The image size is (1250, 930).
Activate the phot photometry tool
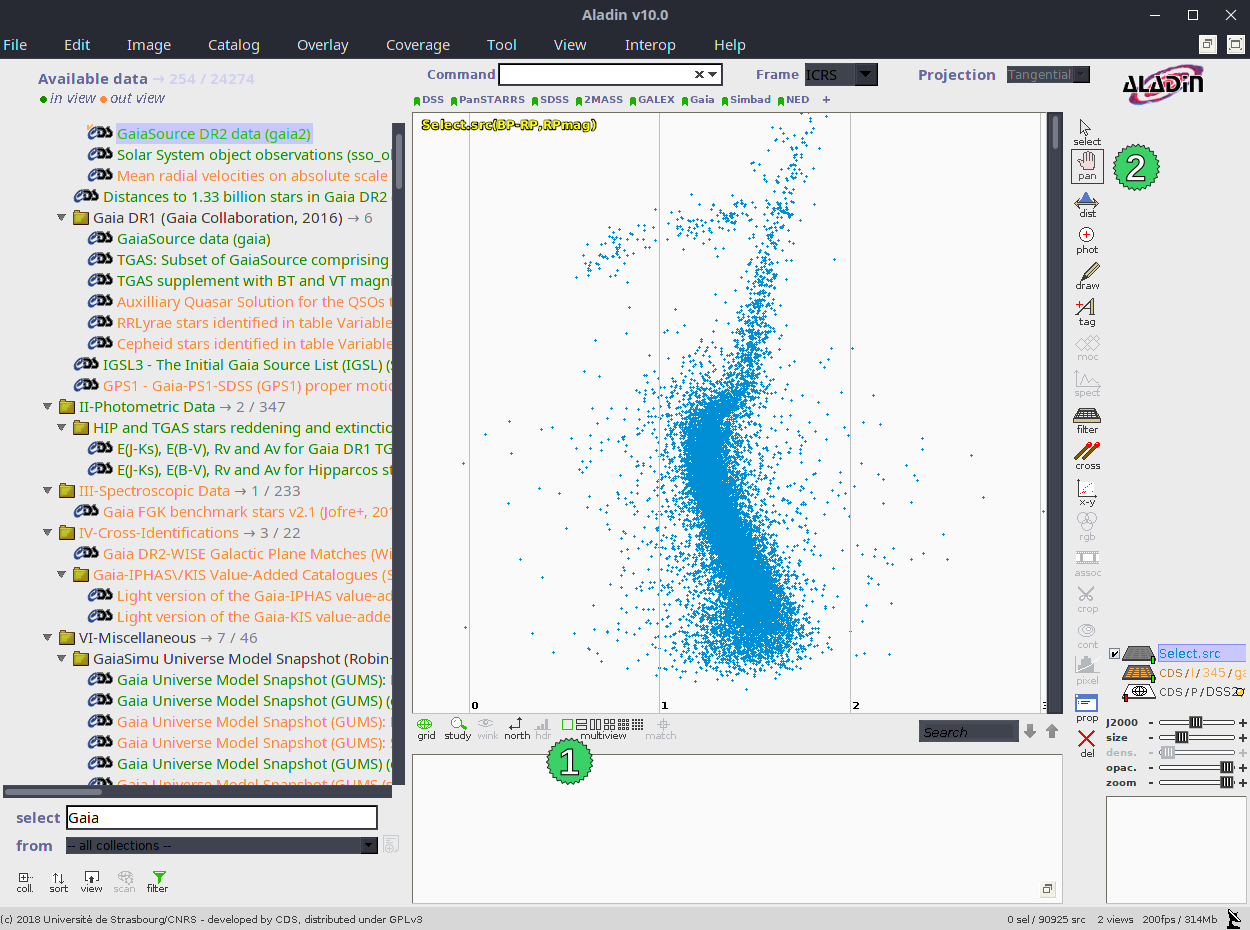(x=1087, y=240)
